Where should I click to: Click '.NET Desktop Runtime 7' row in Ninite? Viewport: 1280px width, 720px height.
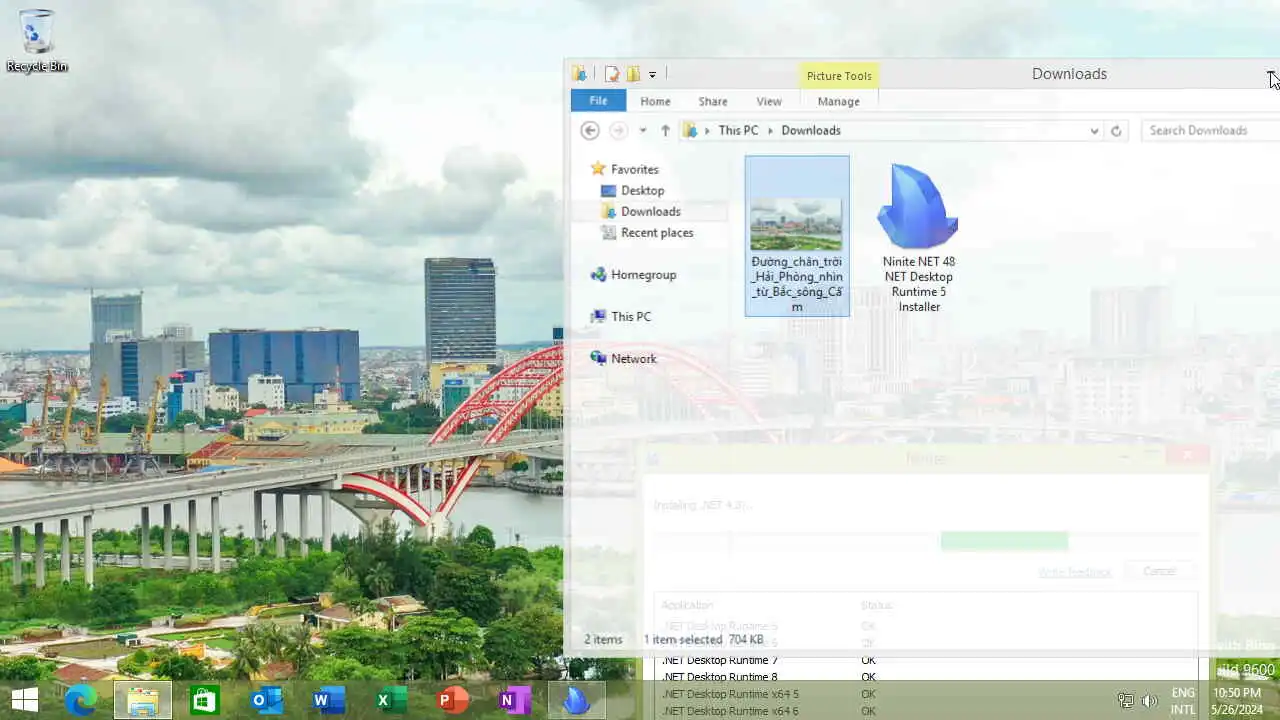coord(927,660)
